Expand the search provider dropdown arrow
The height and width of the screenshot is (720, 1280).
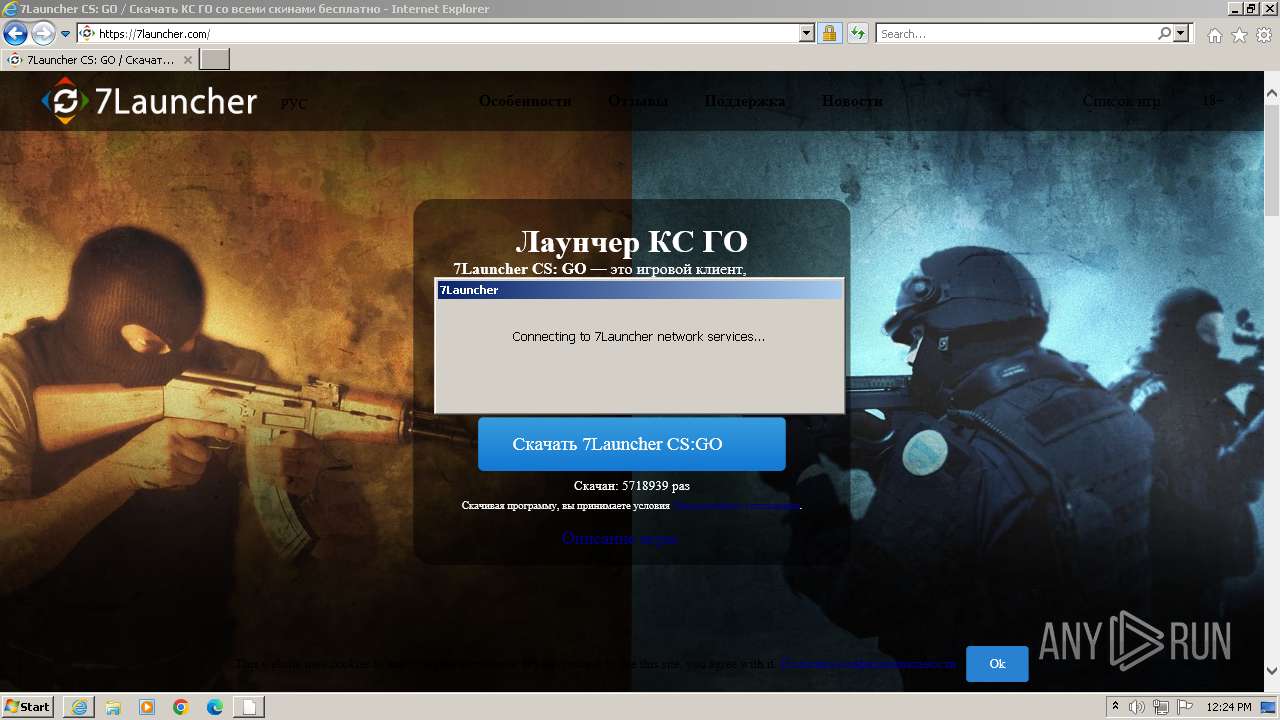tap(1182, 33)
